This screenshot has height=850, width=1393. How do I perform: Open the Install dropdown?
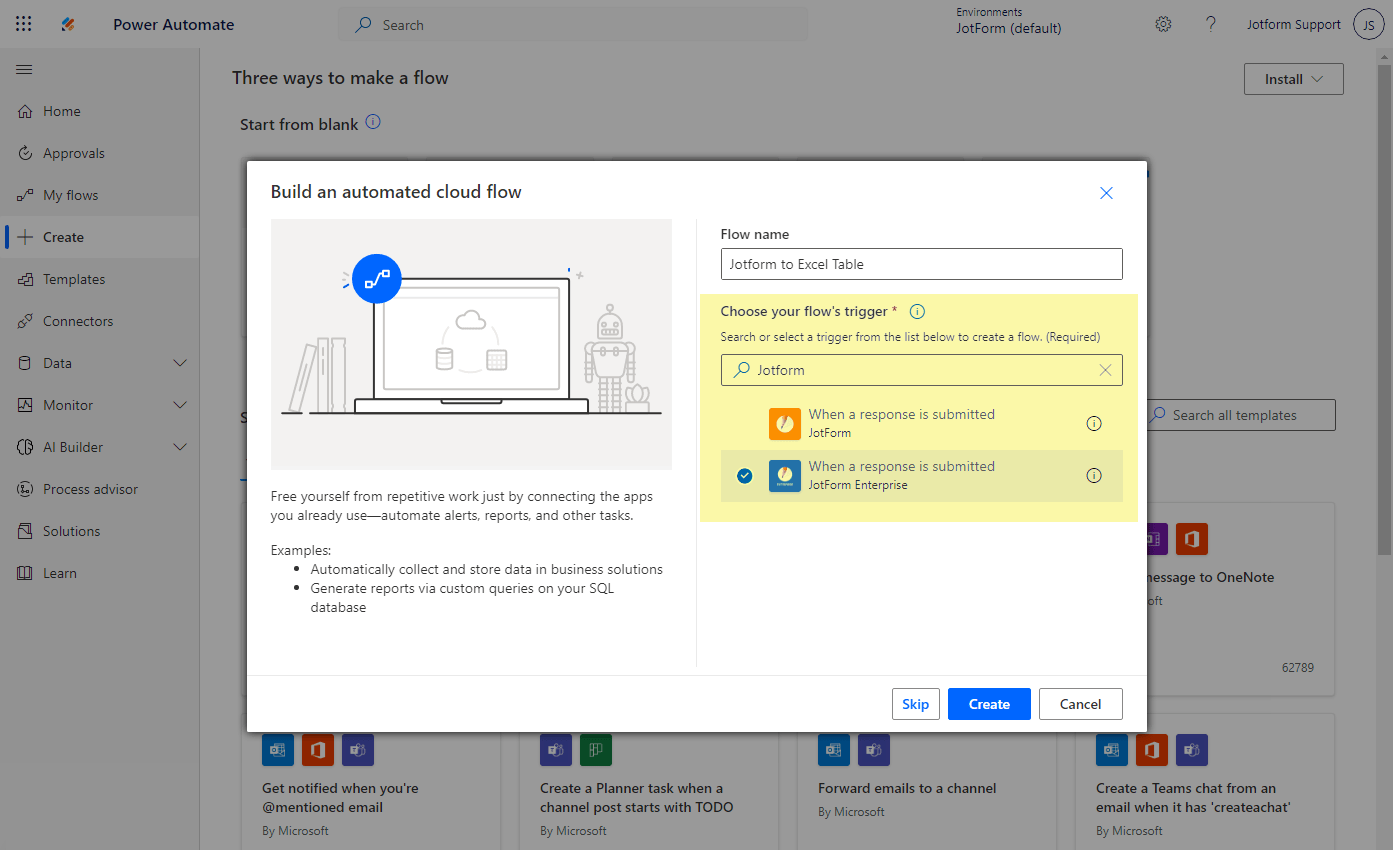click(1293, 79)
